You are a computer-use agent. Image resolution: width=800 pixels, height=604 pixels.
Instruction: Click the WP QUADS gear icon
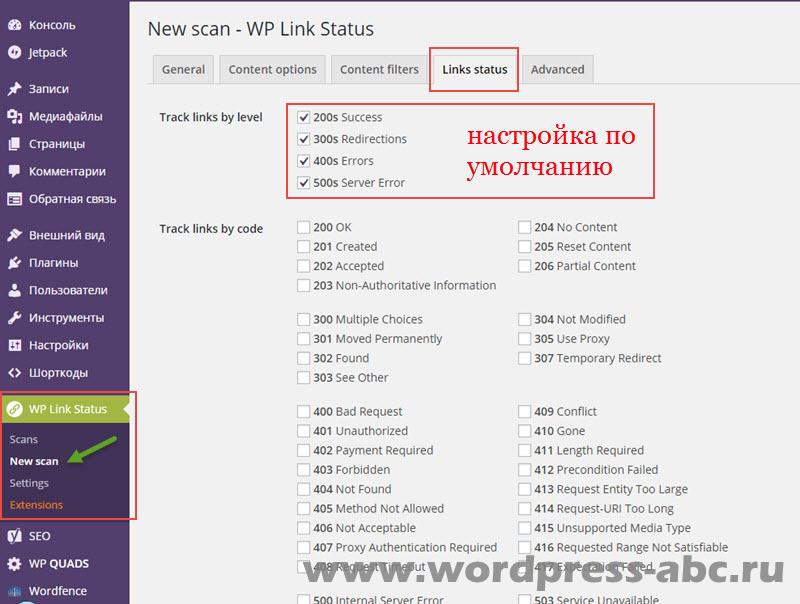click(15, 564)
